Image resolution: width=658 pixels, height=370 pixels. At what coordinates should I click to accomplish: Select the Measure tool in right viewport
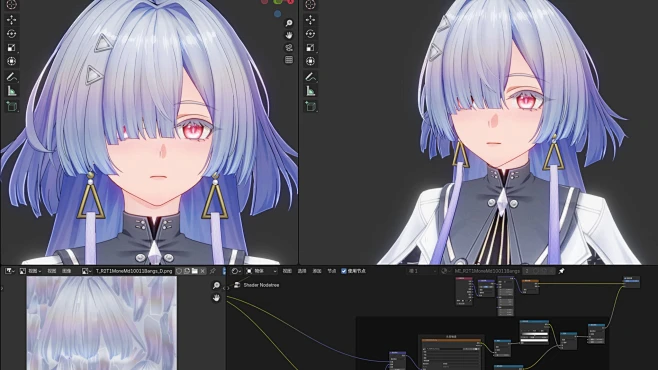(310, 91)
